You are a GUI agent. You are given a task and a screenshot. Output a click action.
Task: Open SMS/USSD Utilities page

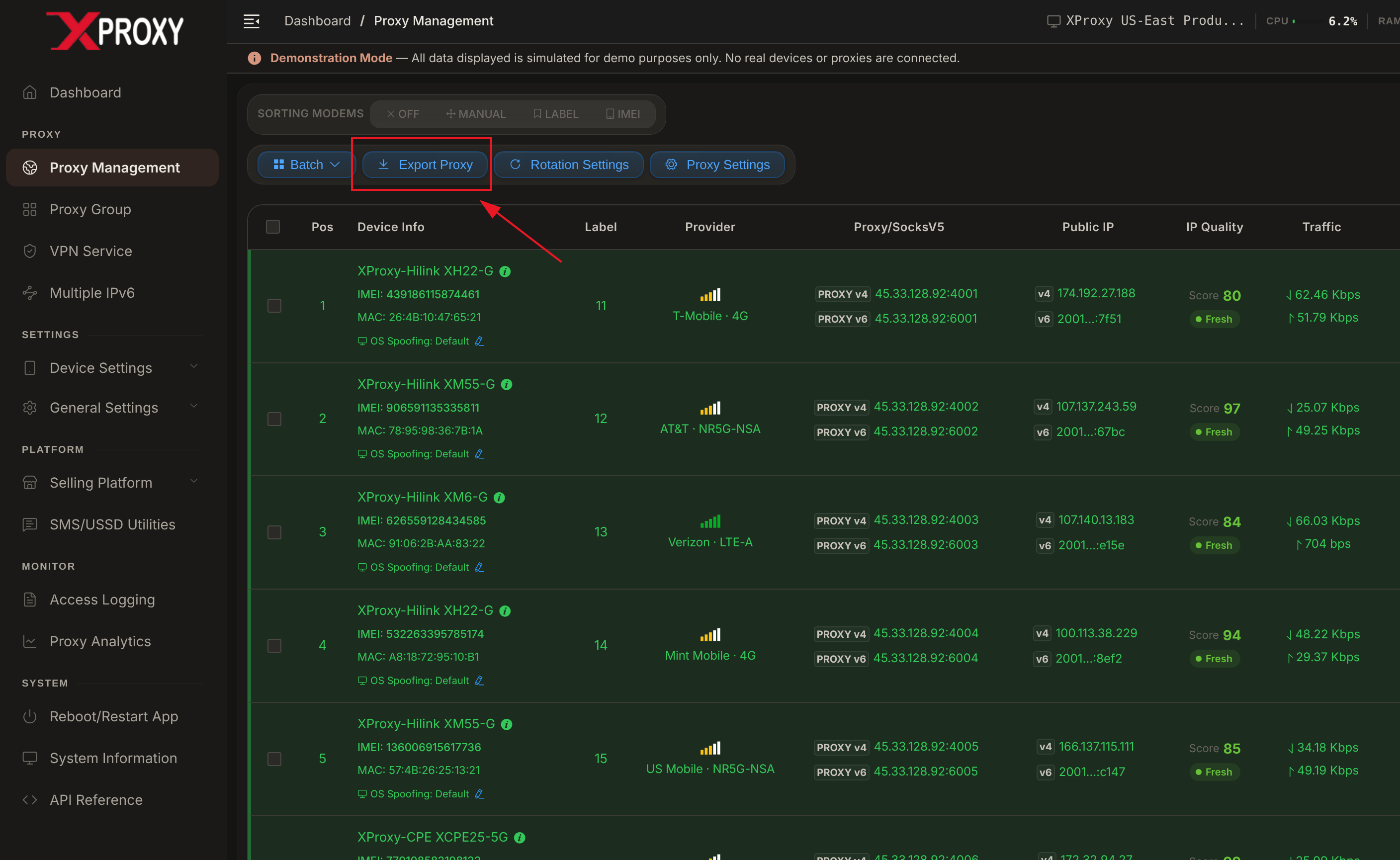coord(112,524)
